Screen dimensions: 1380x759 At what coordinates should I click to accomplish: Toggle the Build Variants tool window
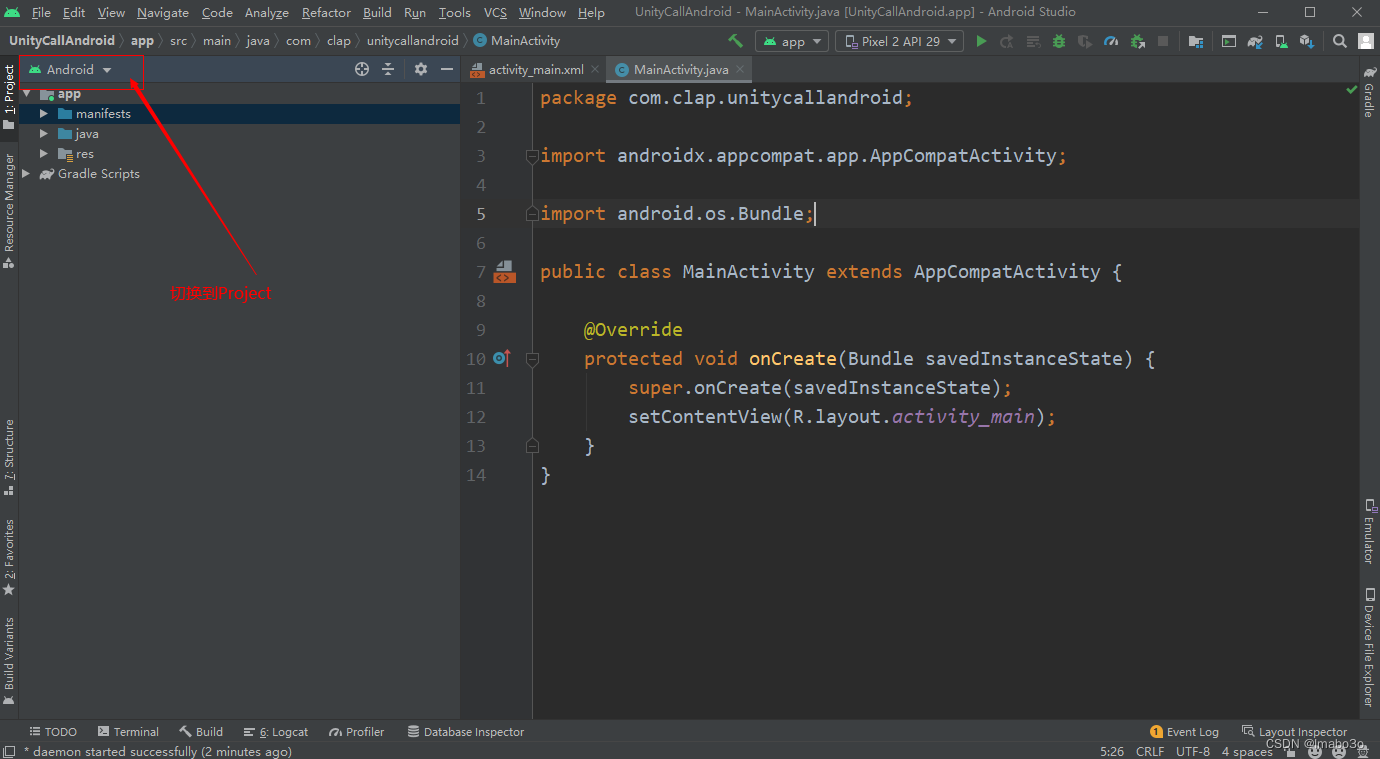coord(9,661)
